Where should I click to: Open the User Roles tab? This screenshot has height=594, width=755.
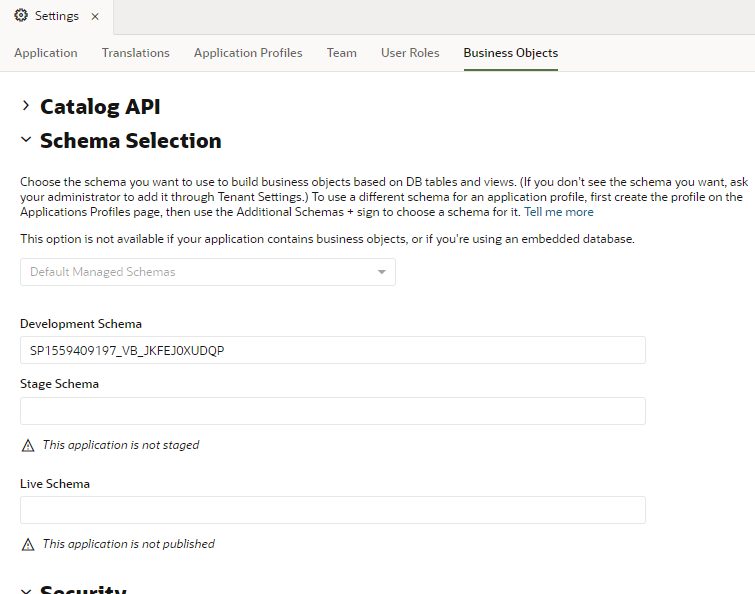(x=410, y=53)
